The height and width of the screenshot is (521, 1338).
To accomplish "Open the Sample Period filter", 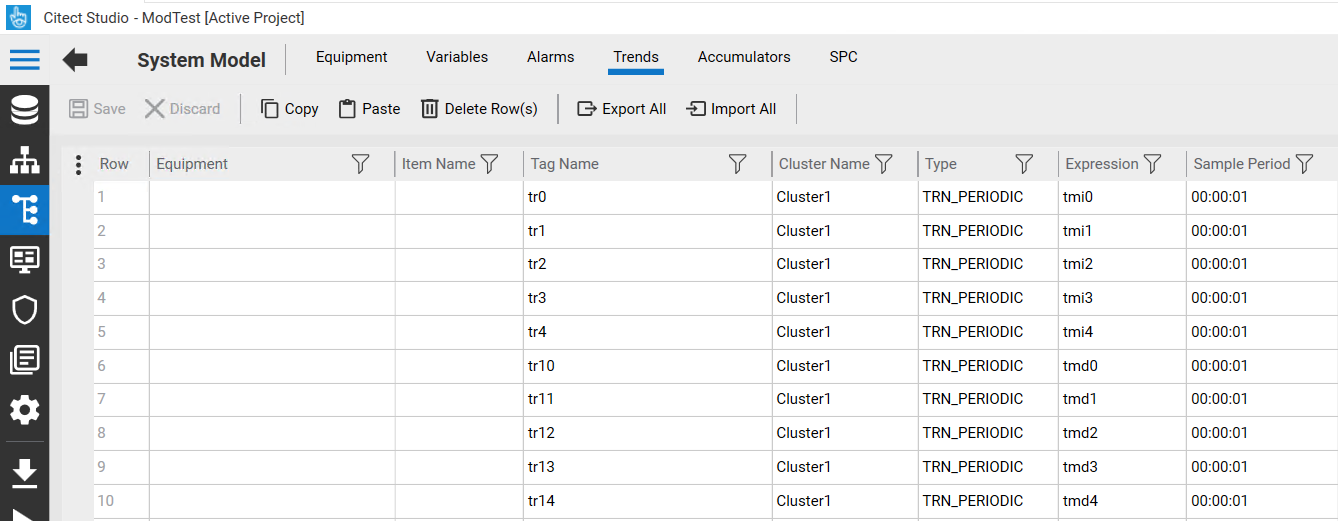I will [1304, 164].
